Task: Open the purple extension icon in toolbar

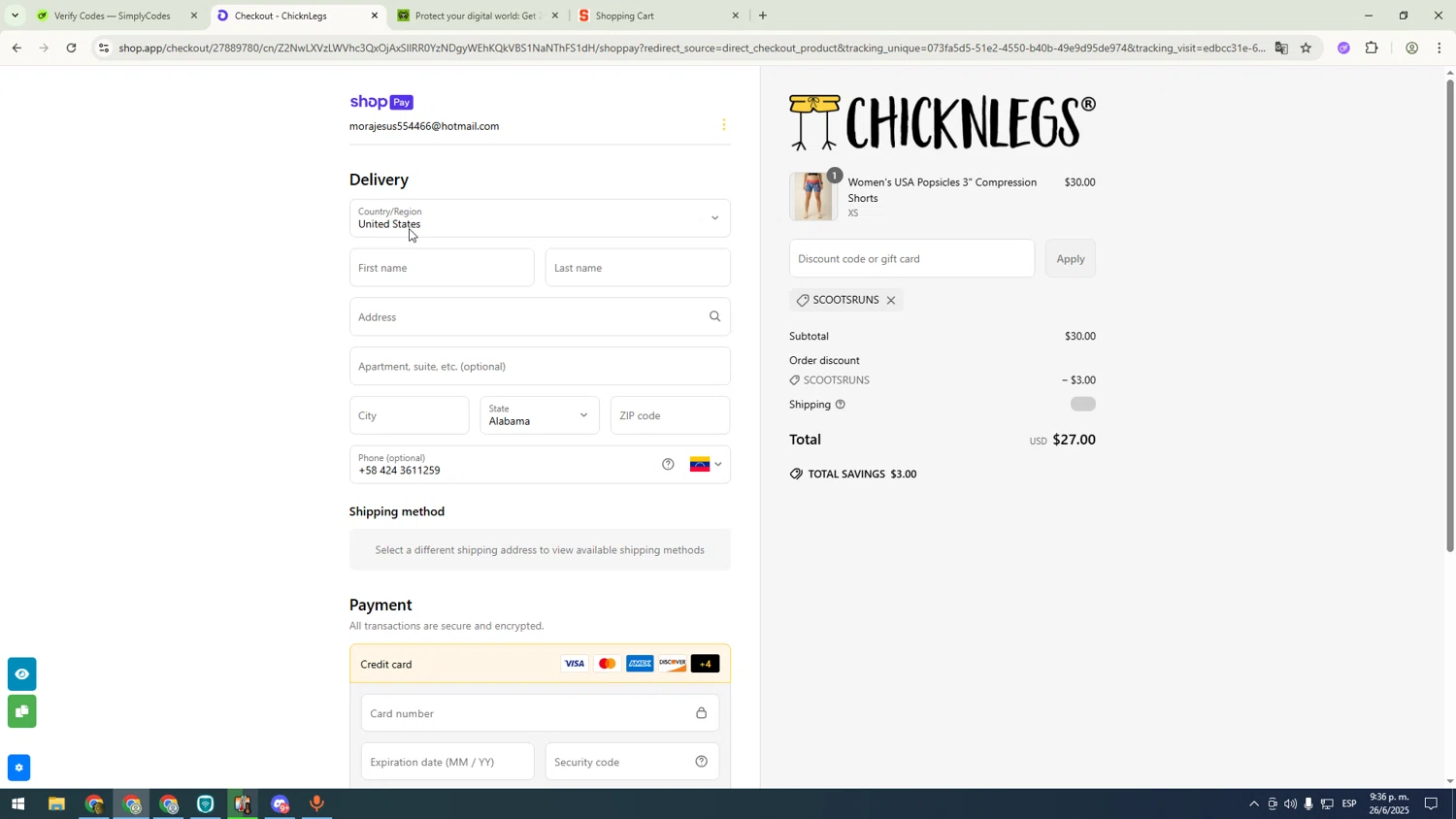Action: point(1343,48)
